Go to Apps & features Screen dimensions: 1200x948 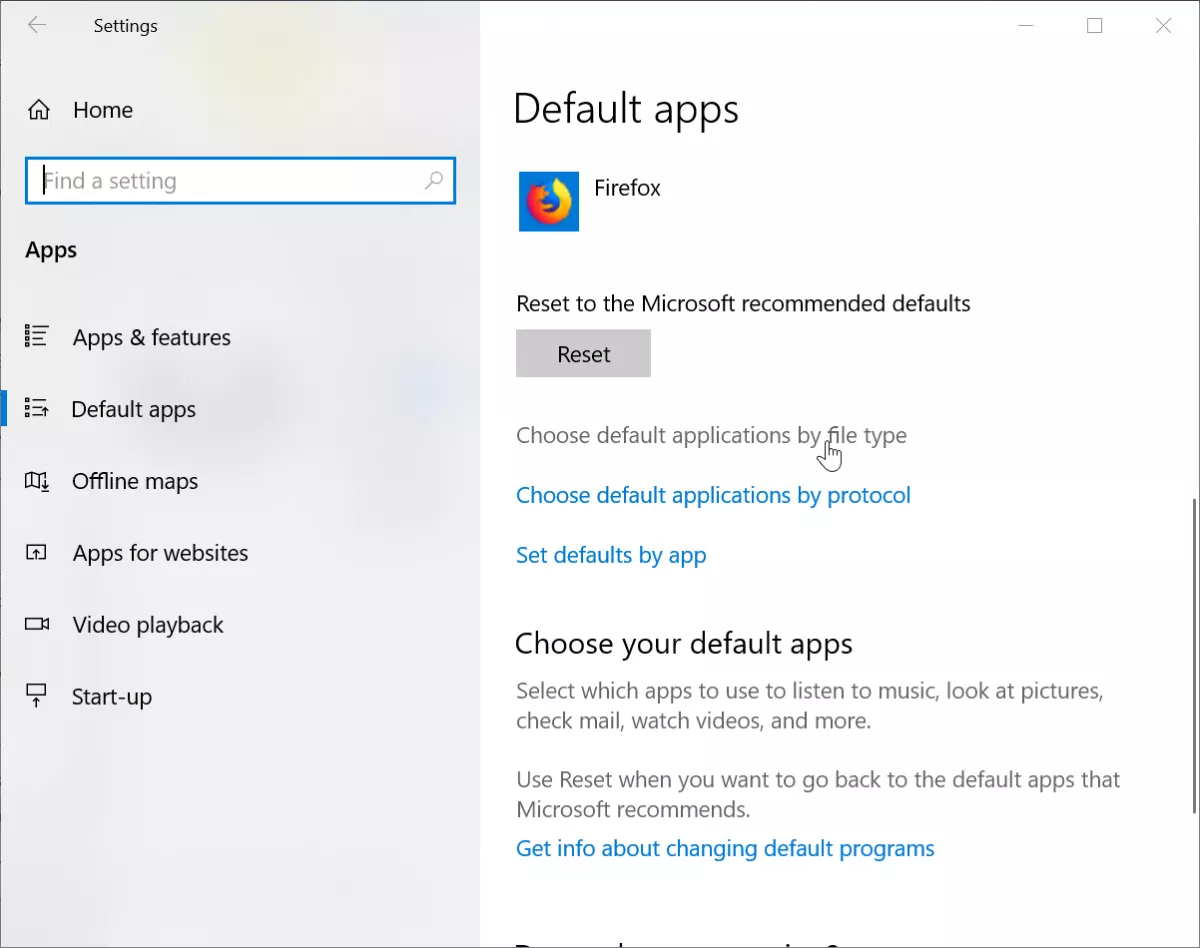[152, 338]
